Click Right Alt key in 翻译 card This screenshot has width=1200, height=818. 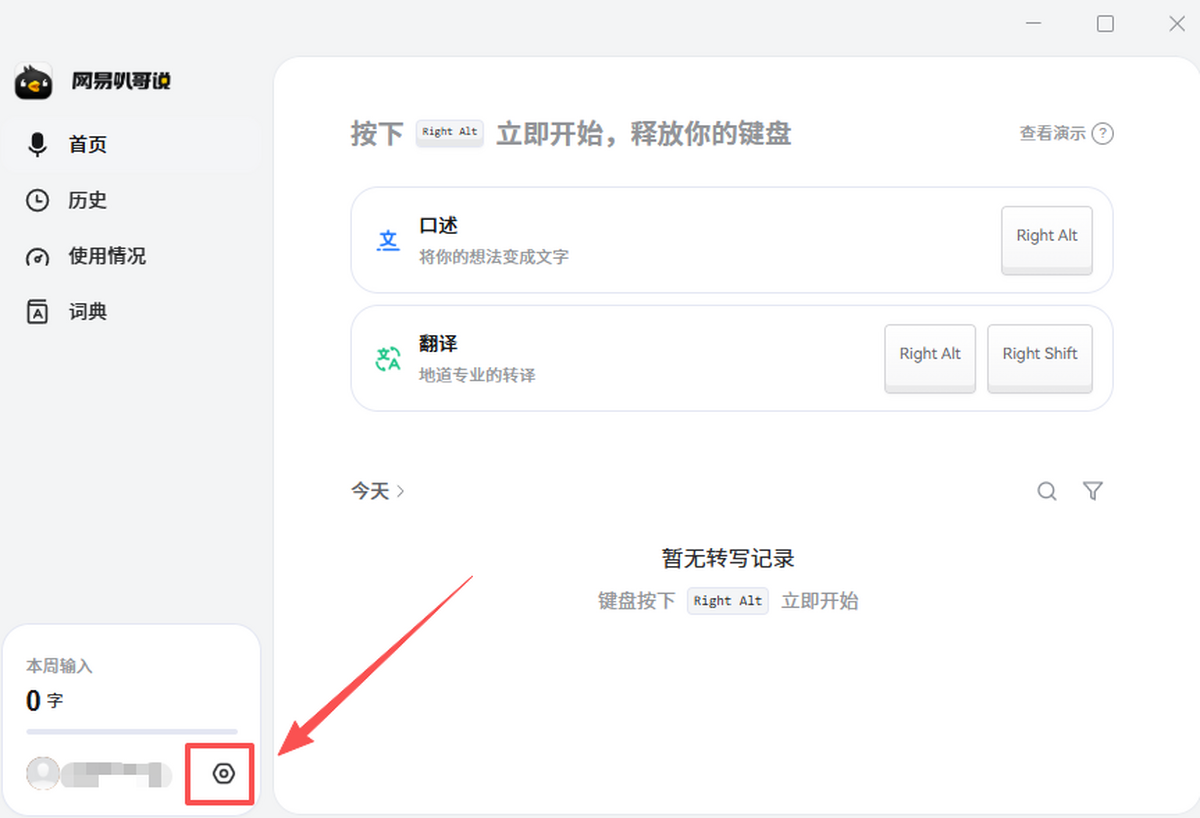click(x=930, y=358)
